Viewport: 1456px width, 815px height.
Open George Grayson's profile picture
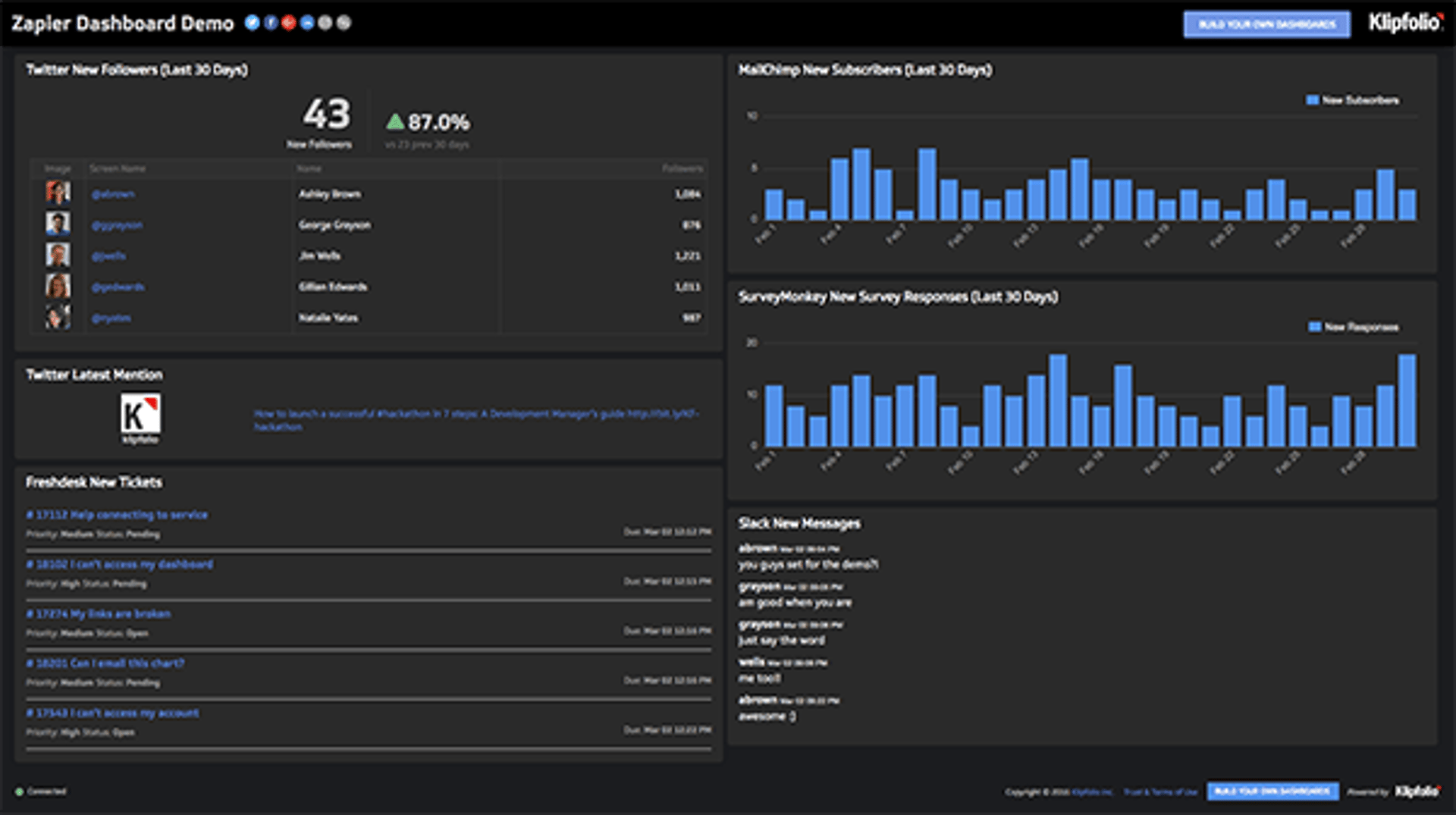[x=58, y=224]
